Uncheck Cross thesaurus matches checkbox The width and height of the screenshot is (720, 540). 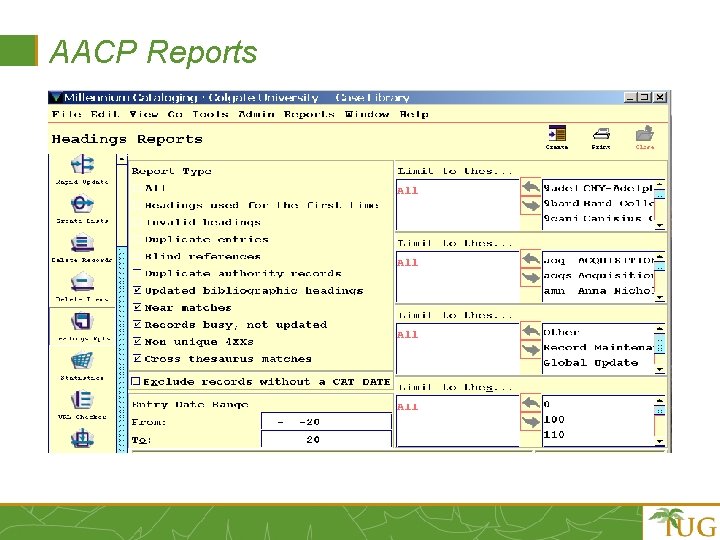pos(137,359)
